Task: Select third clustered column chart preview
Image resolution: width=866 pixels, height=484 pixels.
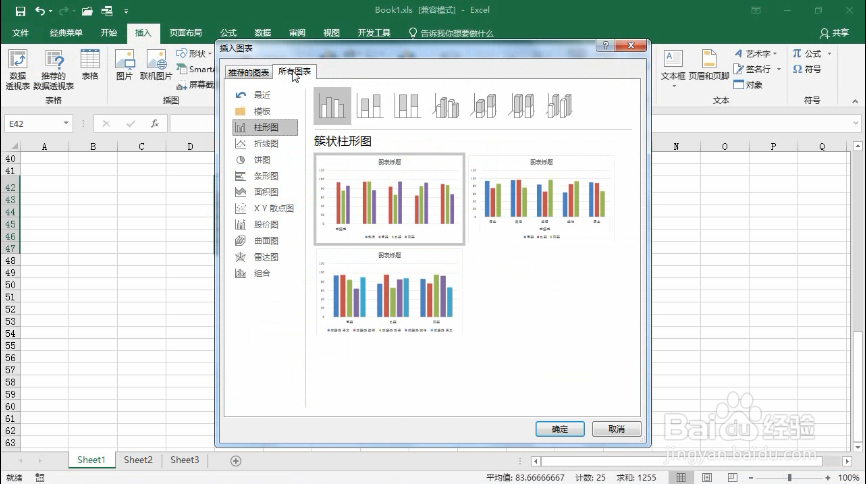Action: tap(389, 292)
